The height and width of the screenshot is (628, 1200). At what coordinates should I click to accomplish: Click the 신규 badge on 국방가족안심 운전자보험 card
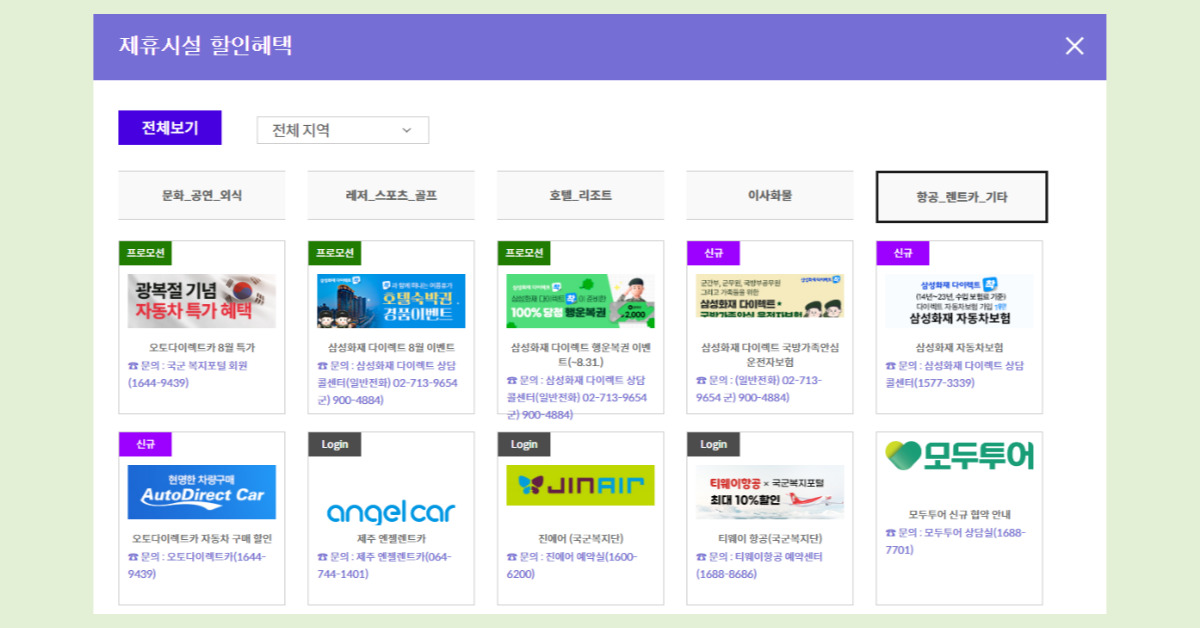[x=713, y=253]
